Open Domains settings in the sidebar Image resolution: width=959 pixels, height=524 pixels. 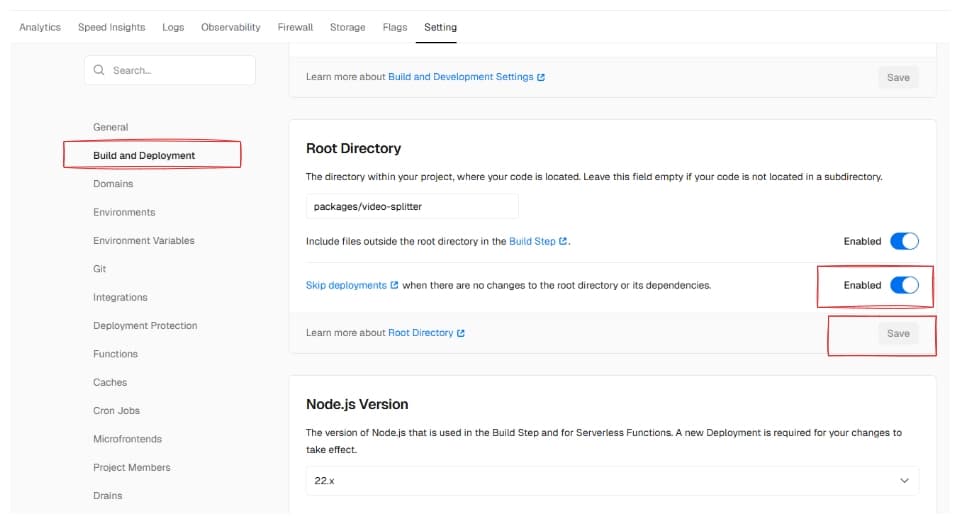pyautogui.click(x=113, y=184)
